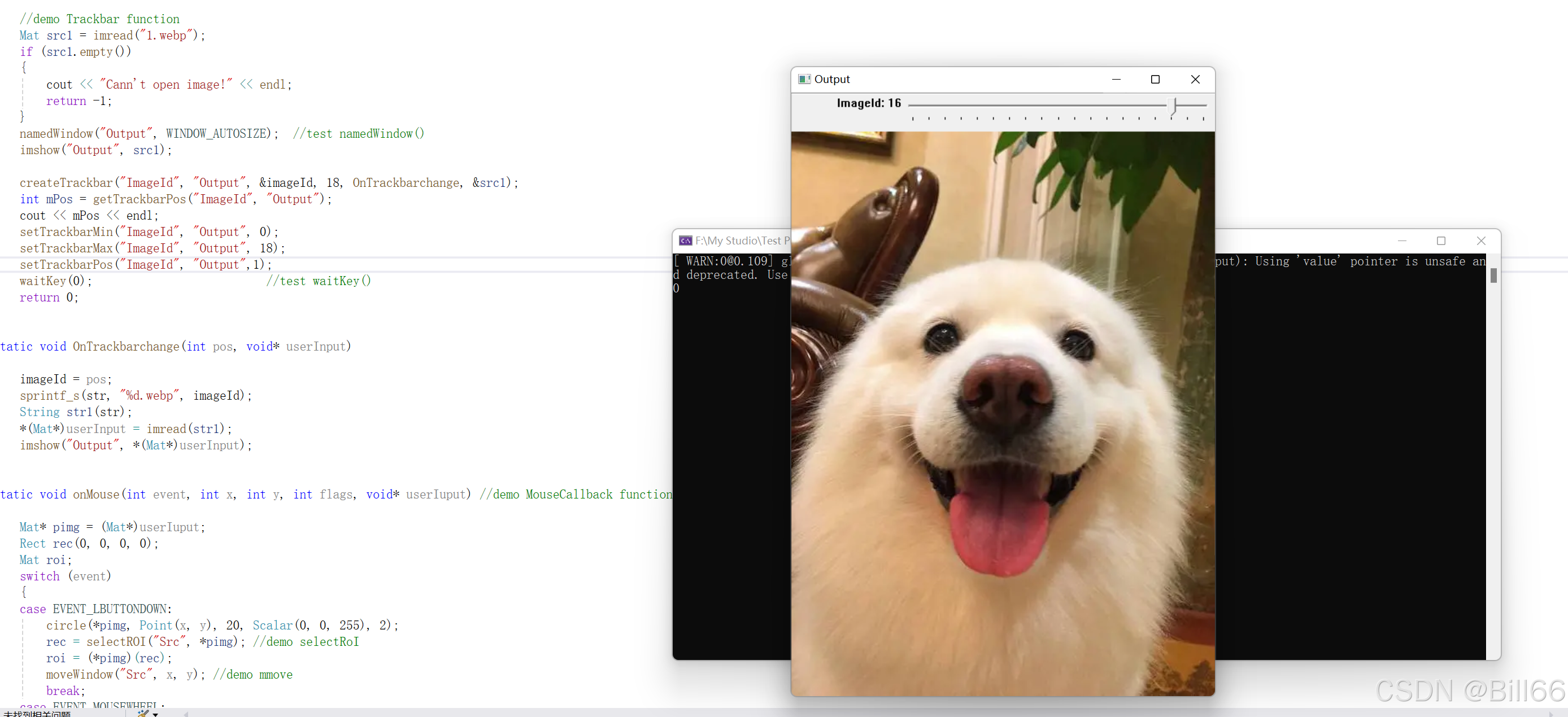Click the console window's vertical scrollbar thumb
Viewport: 1568px width, 717px height.
[x=1493, y=276]
